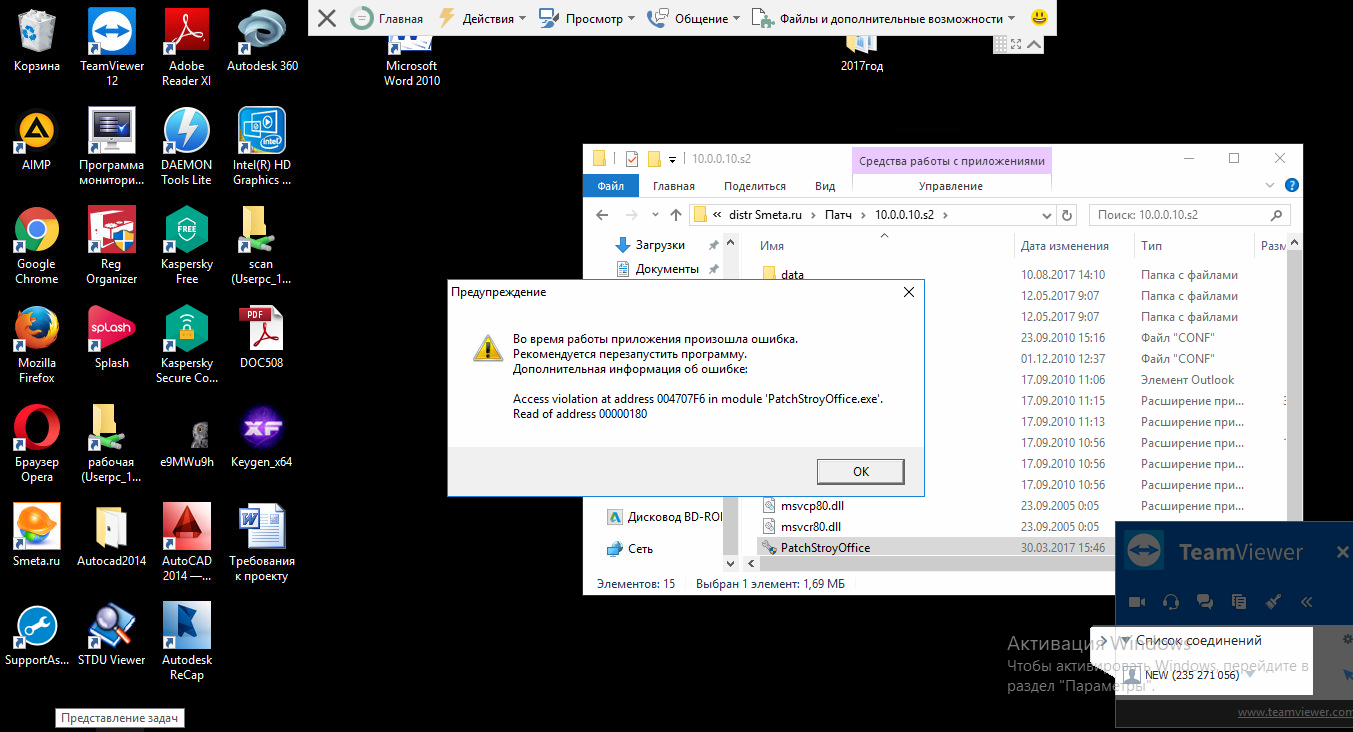Screen dimensions: 1353x732
Task: Close the TeamViewer session with the X button
Action: click(326, 18)
